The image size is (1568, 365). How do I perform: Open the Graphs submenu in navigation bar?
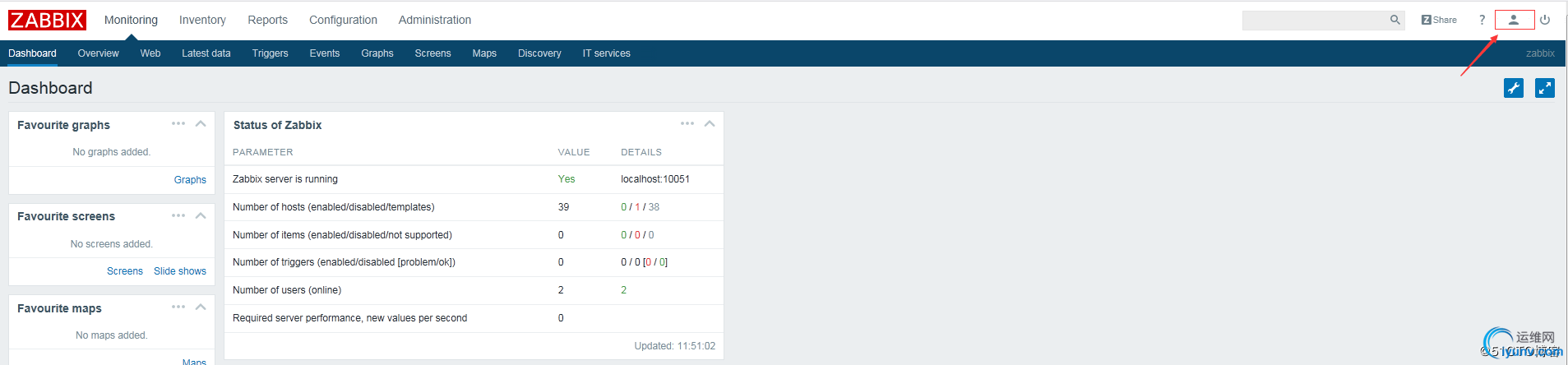pos(377,53)
